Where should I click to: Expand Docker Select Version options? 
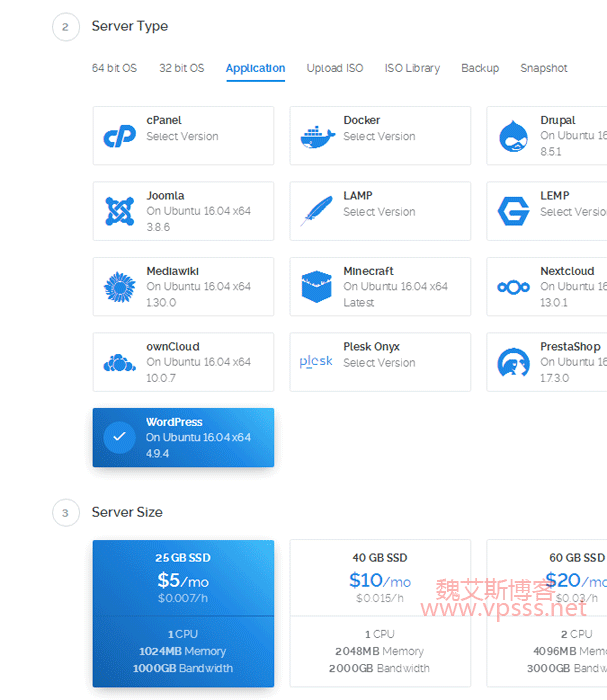click(x=379, y=137)
